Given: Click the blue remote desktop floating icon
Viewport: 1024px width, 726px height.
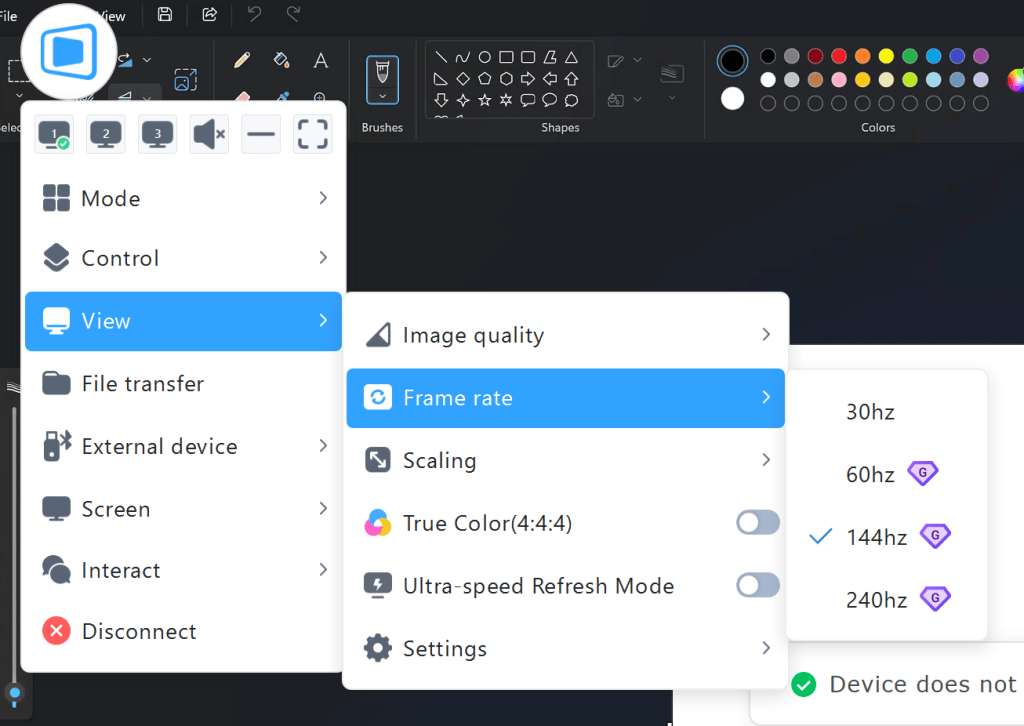Looking at the screenshot, I should click(x=69, y=52).
